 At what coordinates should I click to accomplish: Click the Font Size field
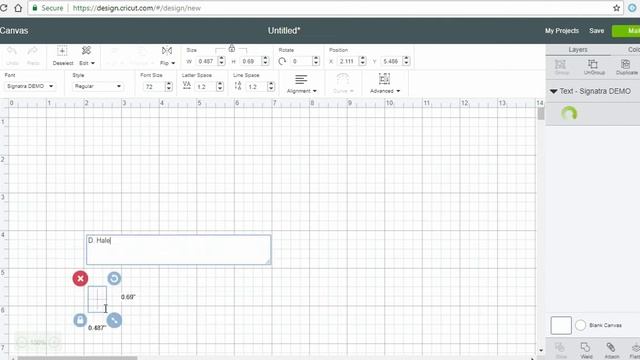coord(154,87)
